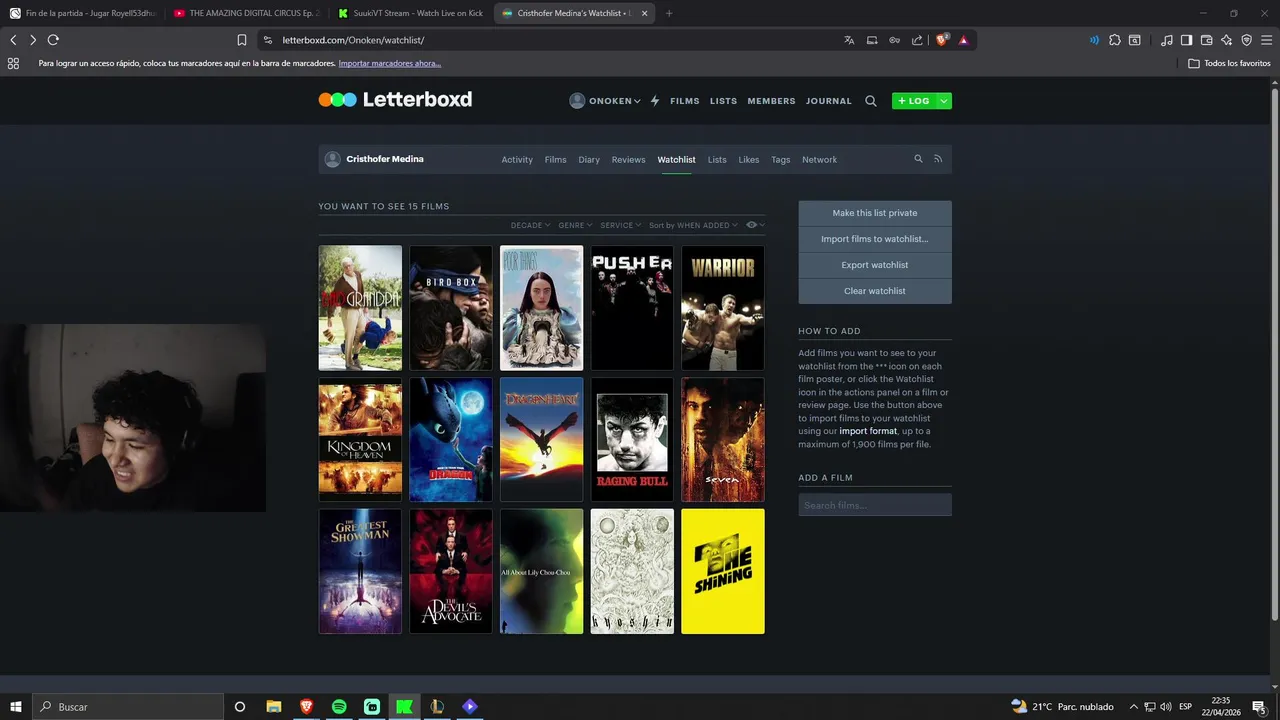Screen dimensions: 1280x720
Task: Reload the page
Action: (53, 40)
